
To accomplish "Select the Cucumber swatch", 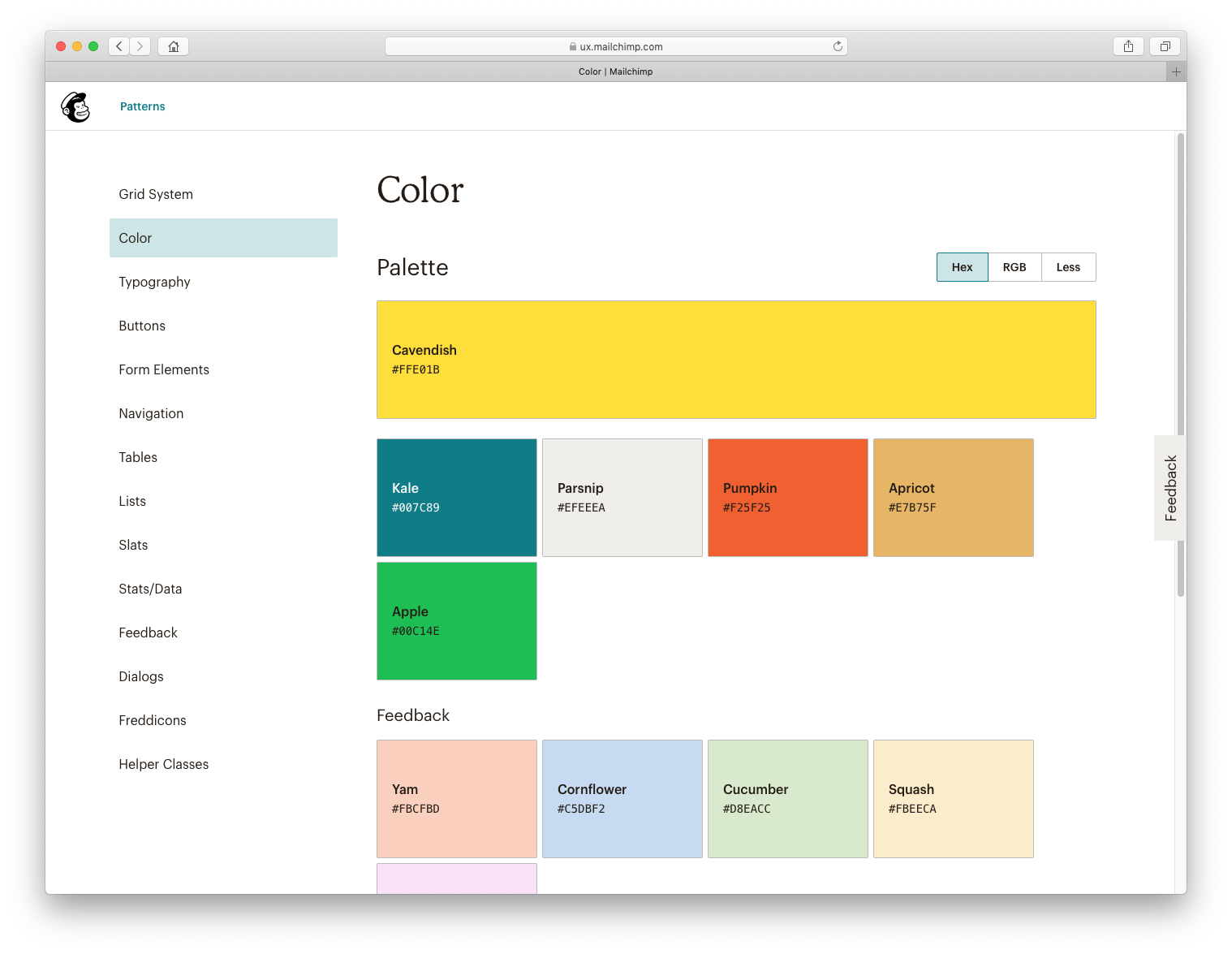I will (788, 799).
